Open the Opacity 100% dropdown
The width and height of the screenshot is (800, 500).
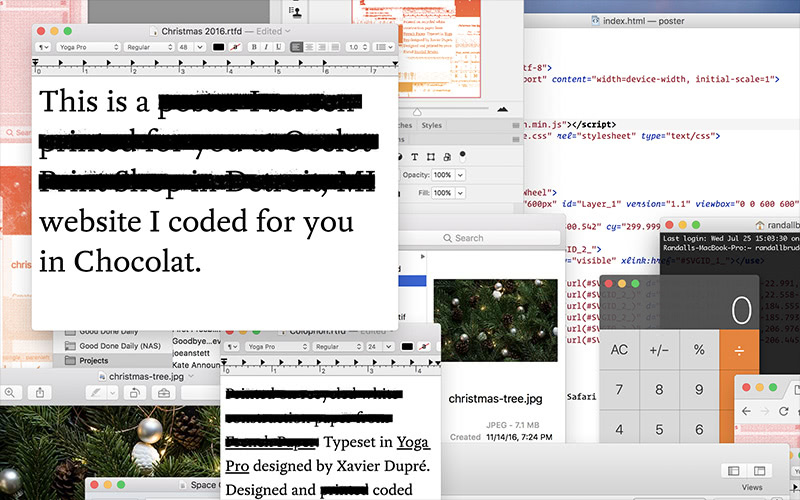click(x=460, y=175)
